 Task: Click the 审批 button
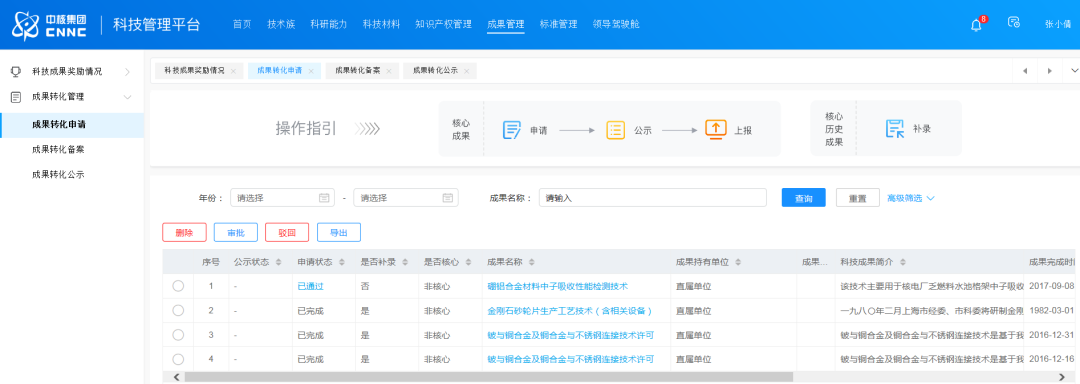tap(236, 233)
